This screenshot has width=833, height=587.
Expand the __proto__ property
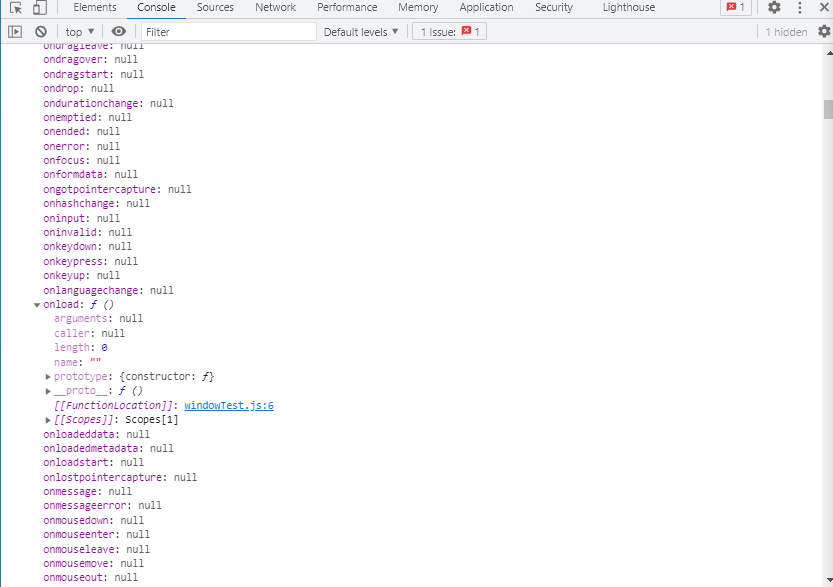click(x=48, y=391)
